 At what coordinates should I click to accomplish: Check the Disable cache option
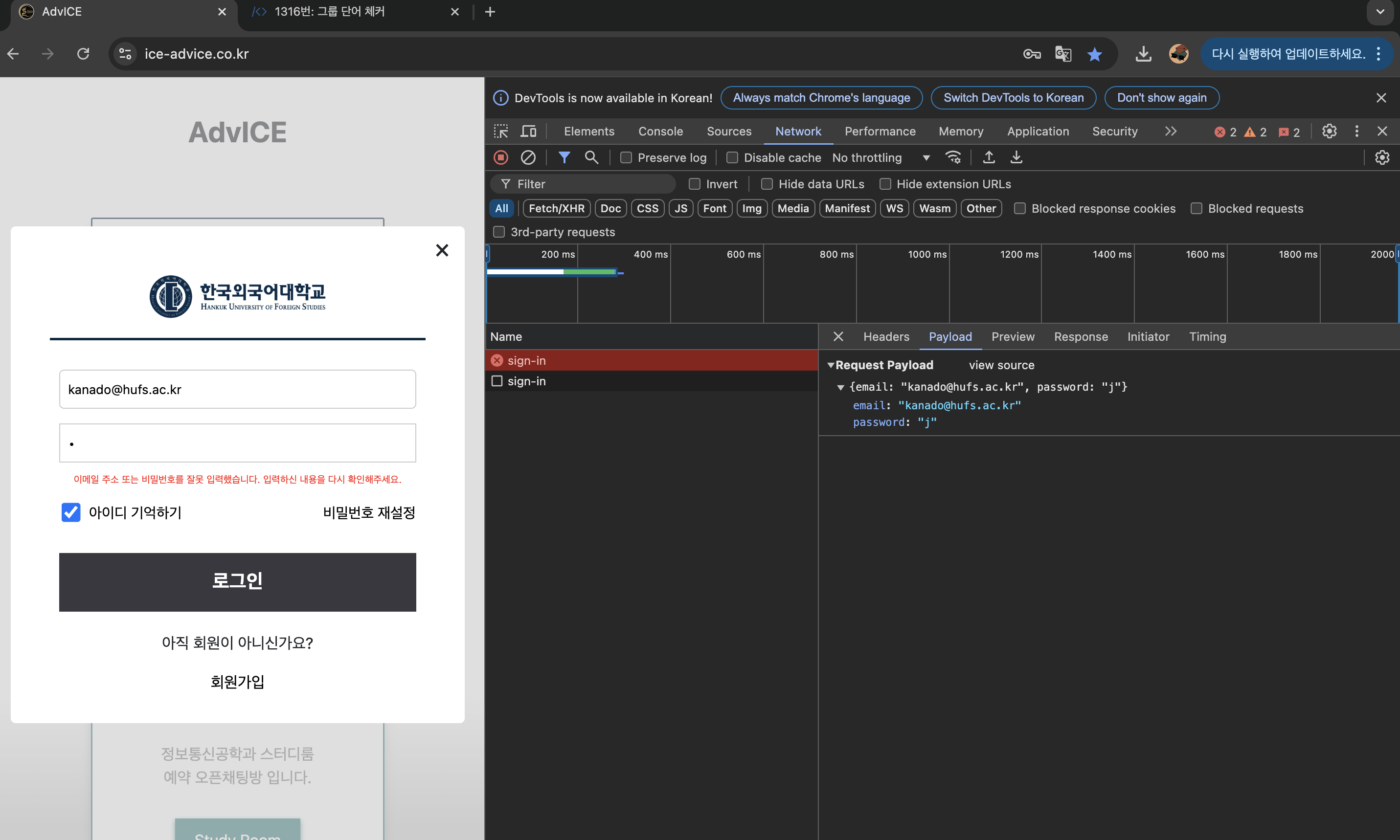coord(732,158)
